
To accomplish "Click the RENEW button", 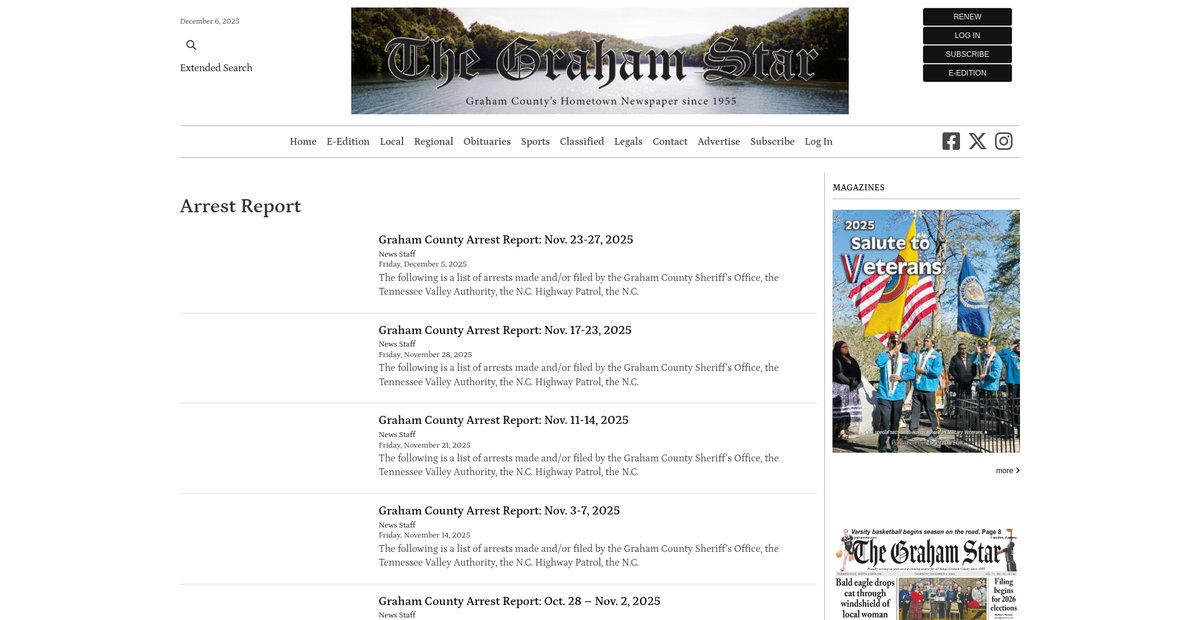I will point(967,17).
